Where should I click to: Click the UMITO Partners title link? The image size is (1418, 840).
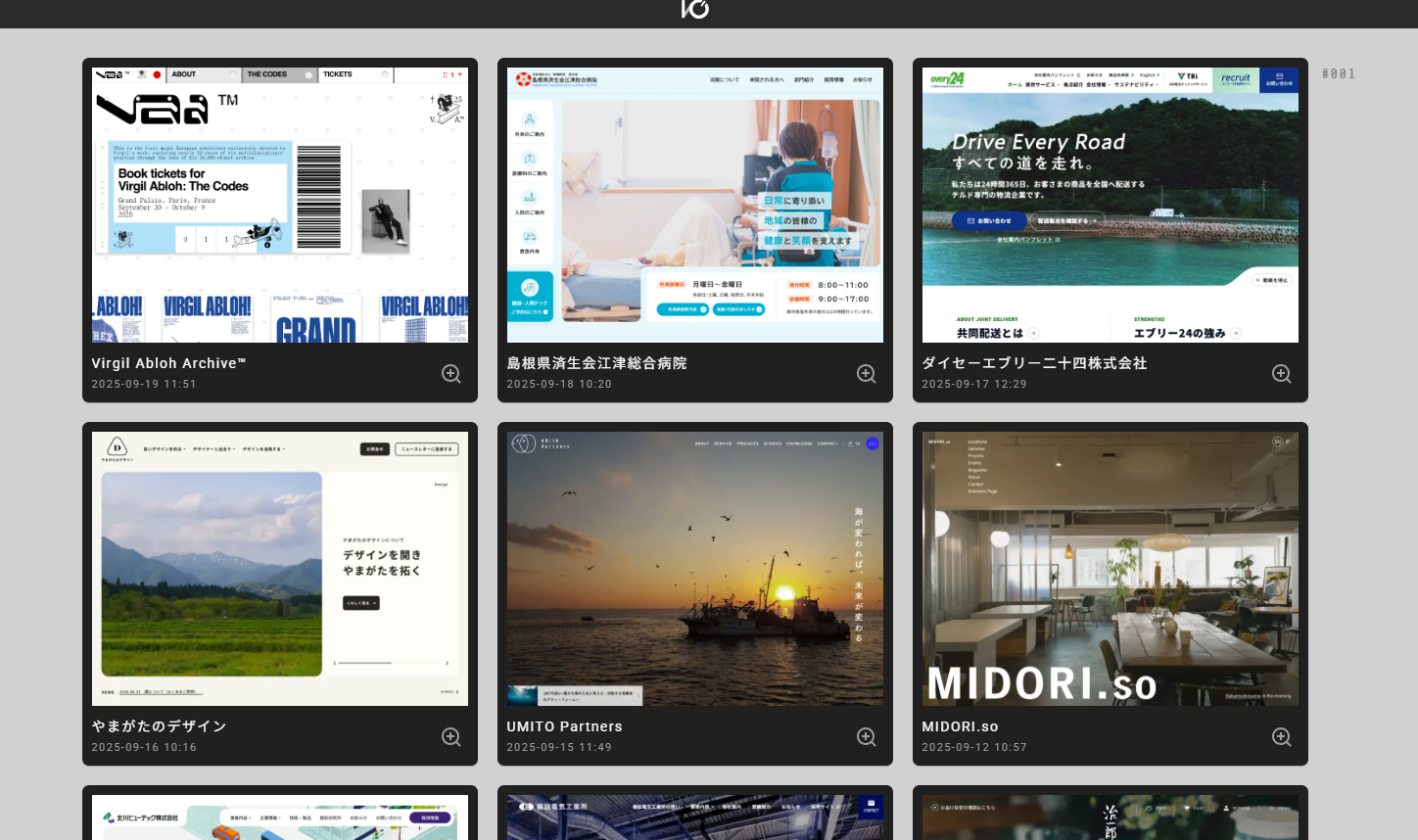(564, 726)
